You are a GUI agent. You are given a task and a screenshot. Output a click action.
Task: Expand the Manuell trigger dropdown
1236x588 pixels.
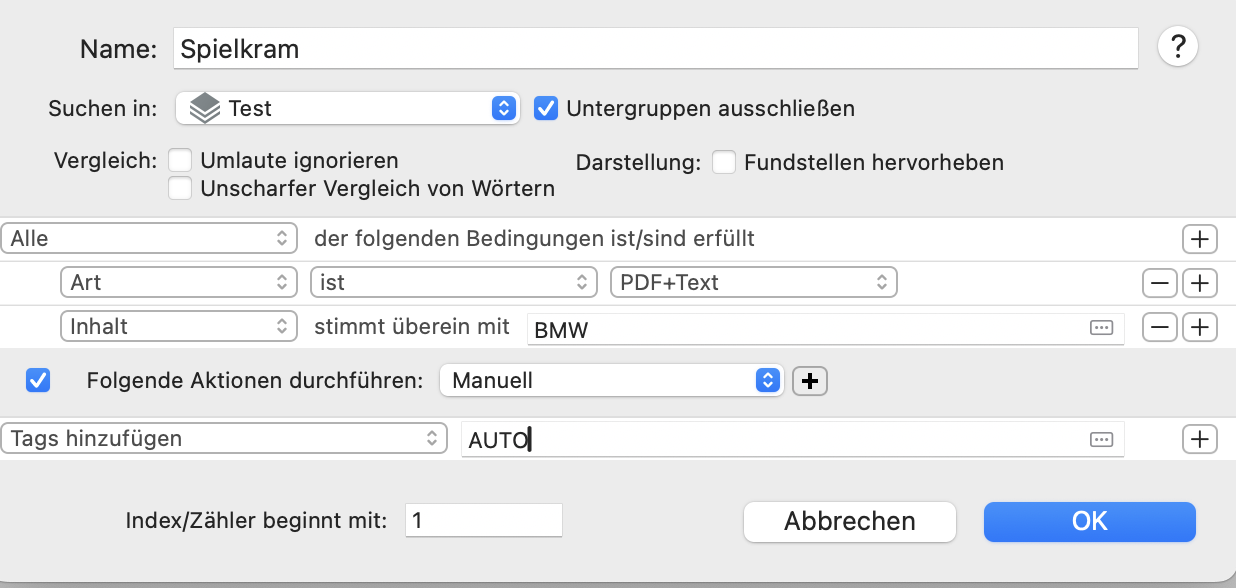(x=611, y=380)
